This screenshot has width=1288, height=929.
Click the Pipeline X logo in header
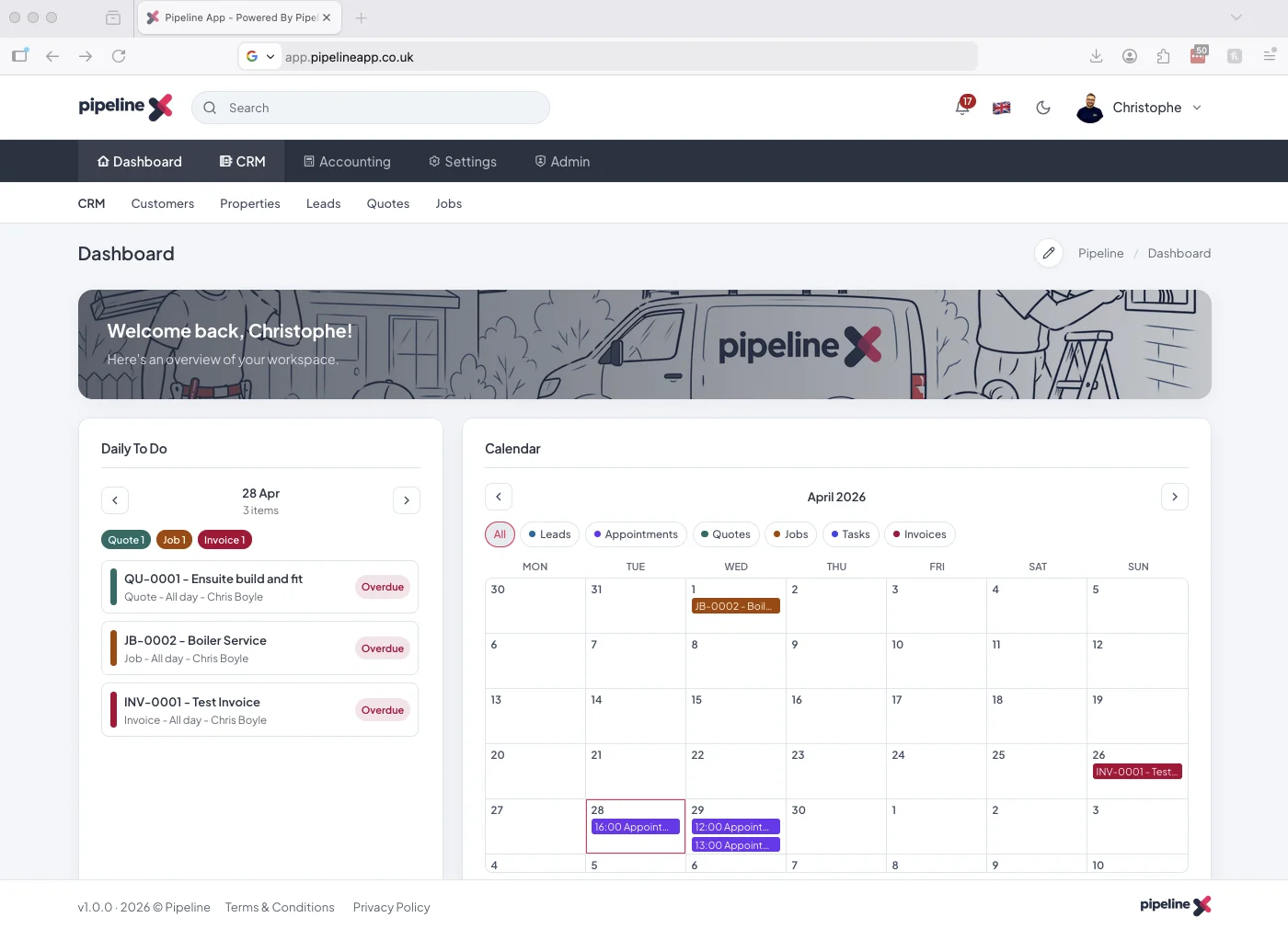(x=125, y=107)
